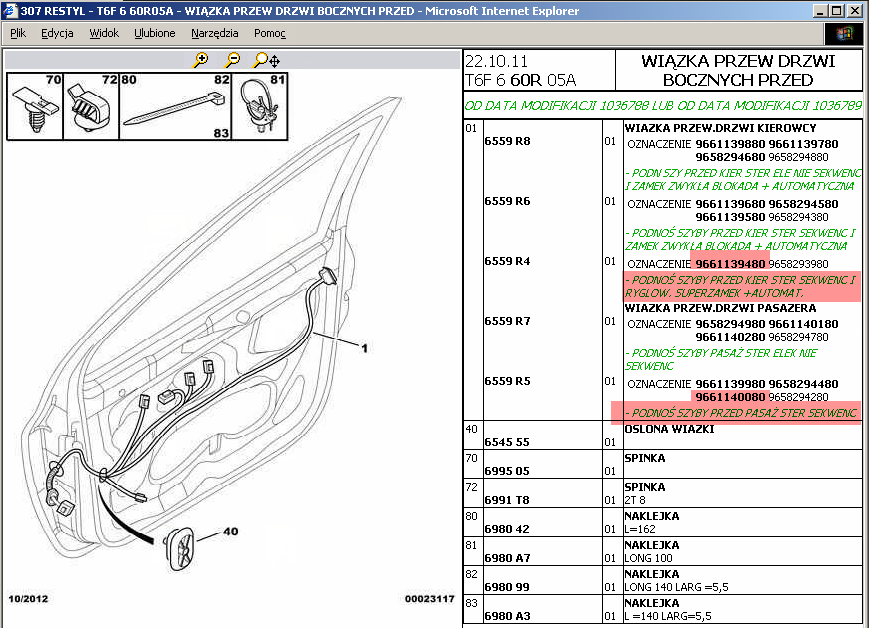The height and width of the screenshot is (628, 869).
Task: Click part number 6559 R7
Action: coord(507,321)
